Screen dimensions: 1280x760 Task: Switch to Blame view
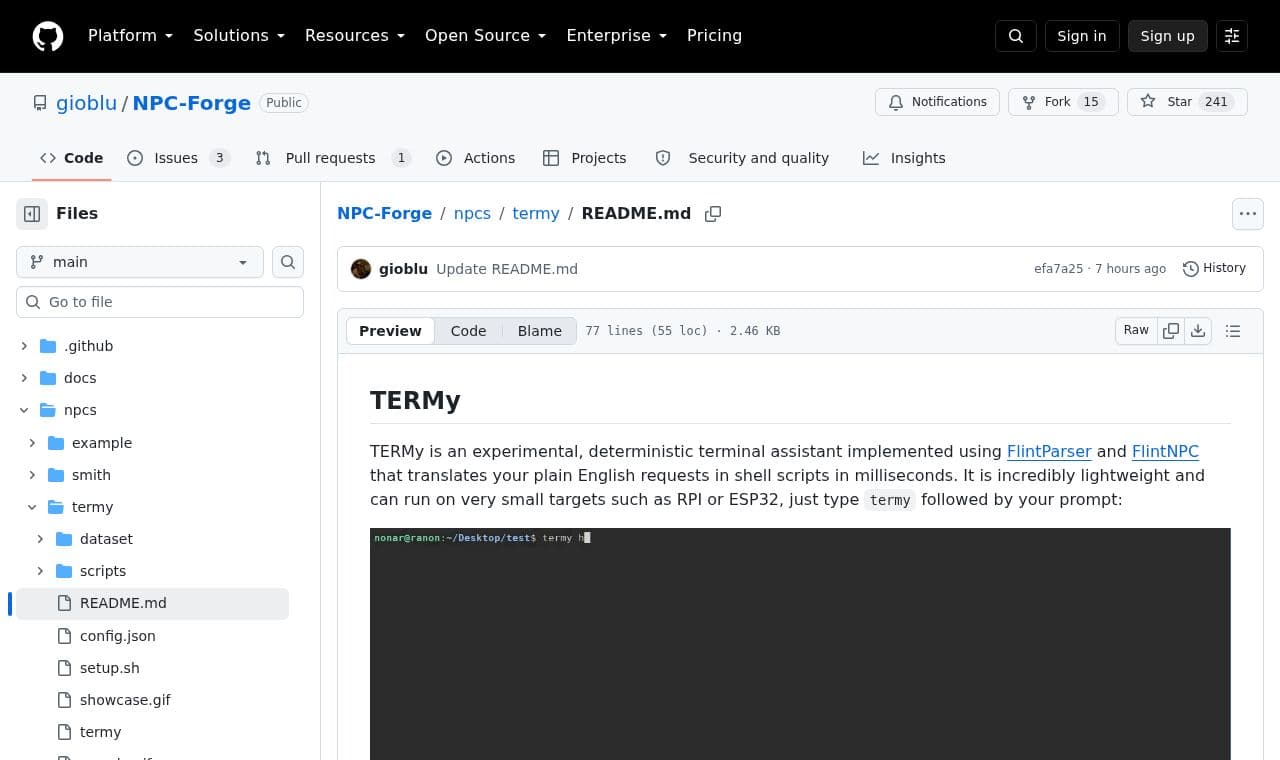click(x=540, y=331)
